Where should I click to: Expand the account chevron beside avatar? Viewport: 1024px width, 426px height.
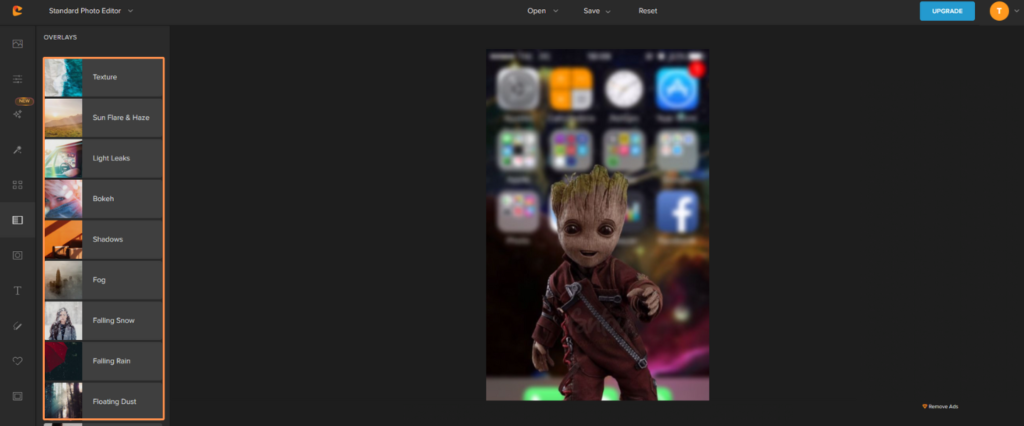coord(1016,11)
